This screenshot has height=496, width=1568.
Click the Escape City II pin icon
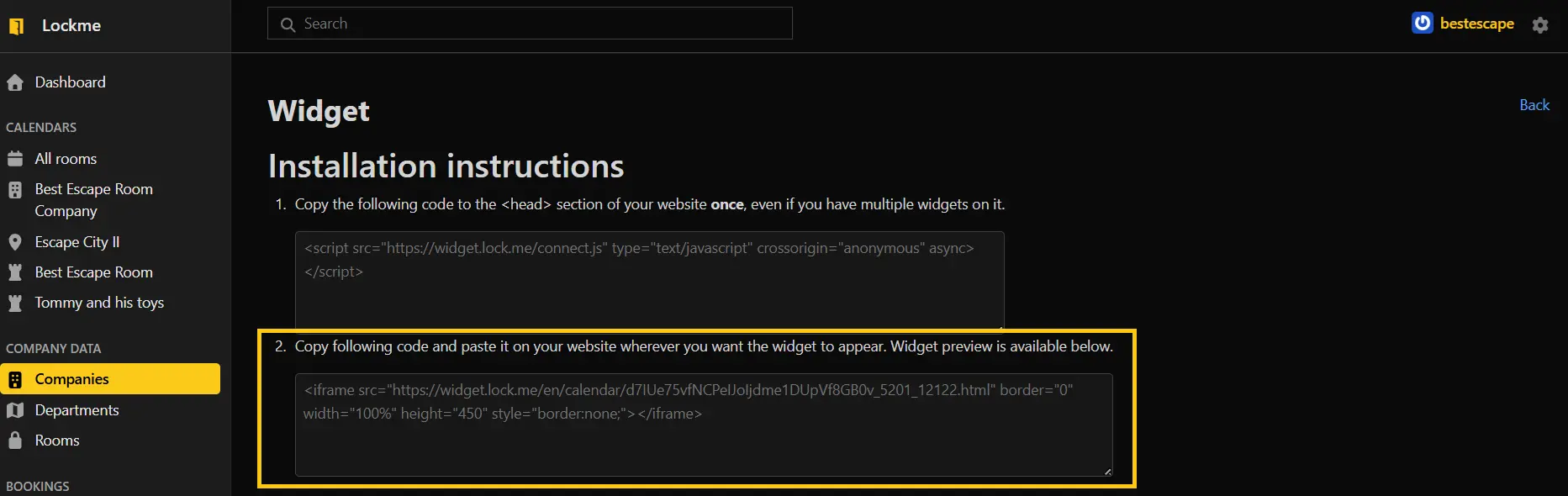pos(15,242)
